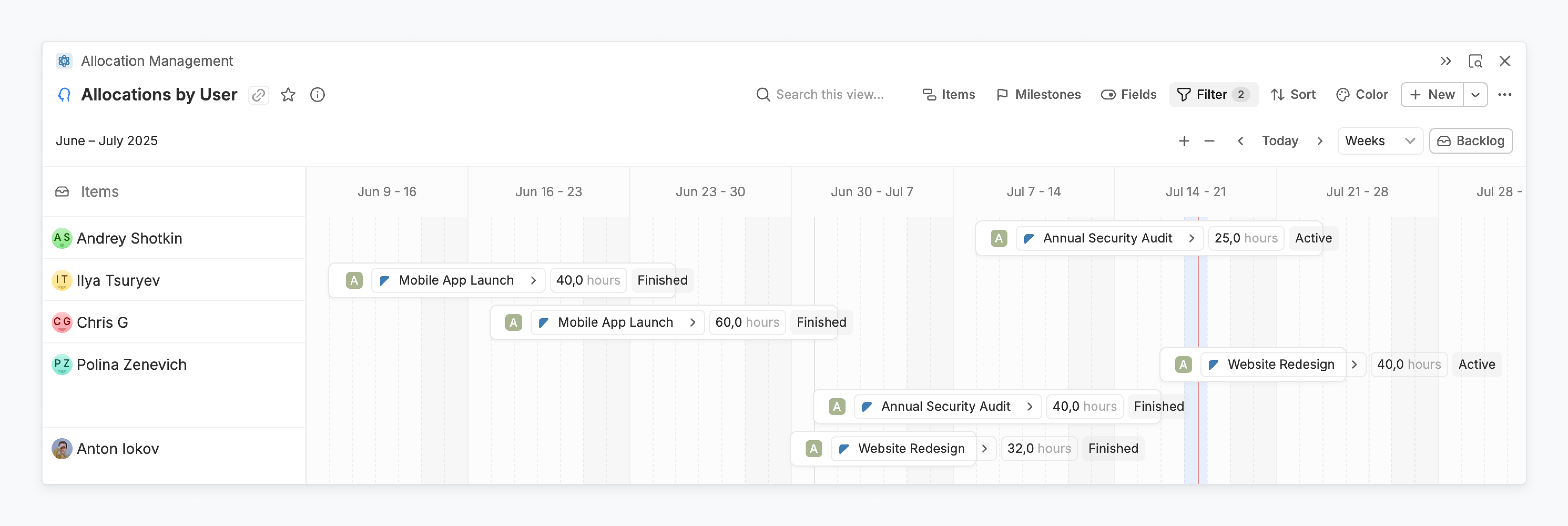This screenshot has height=526, width=1568.
Task: Open view info icon
Action: (317, 95)
